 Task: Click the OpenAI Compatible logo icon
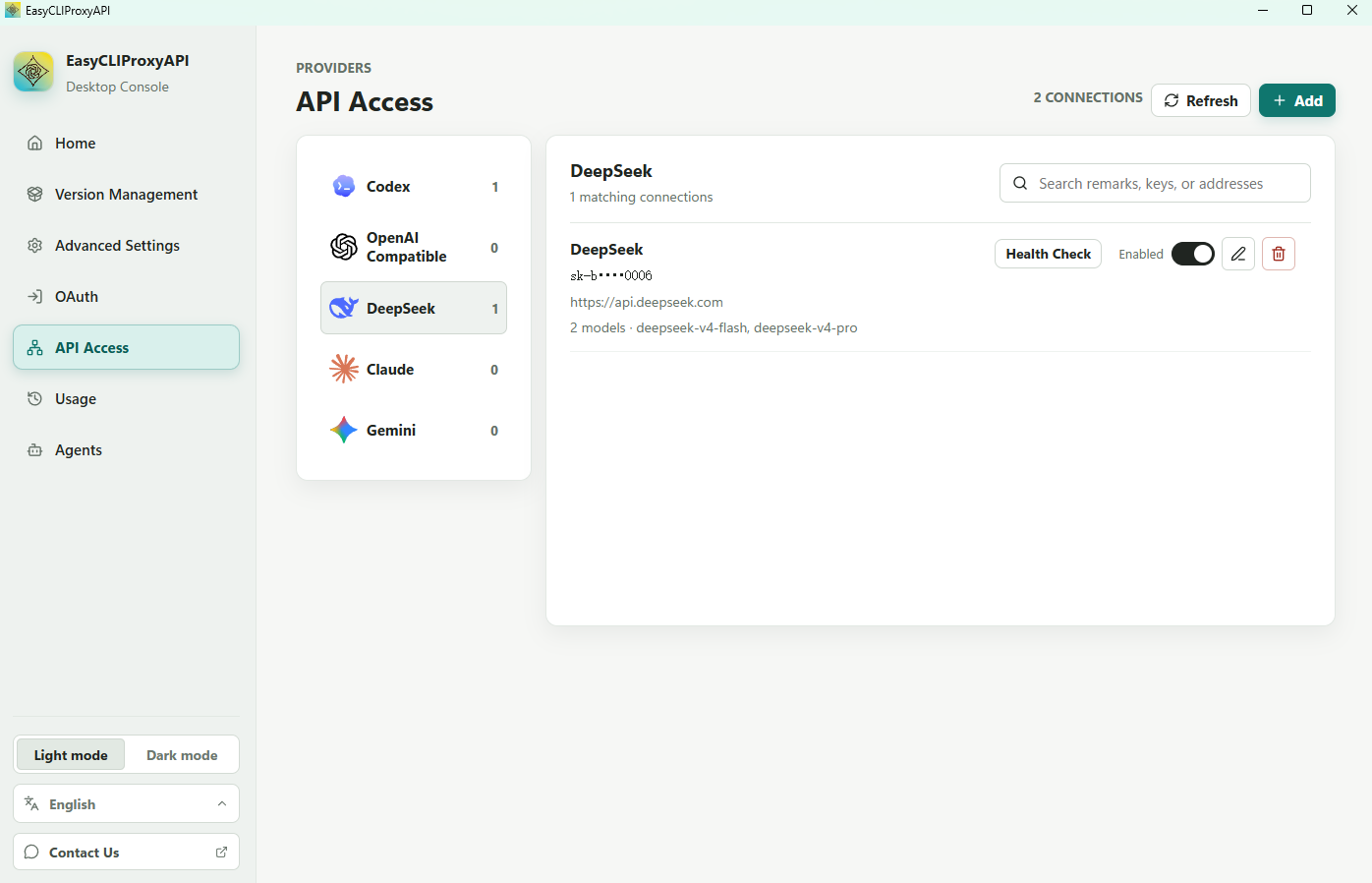tap(344, 247)
